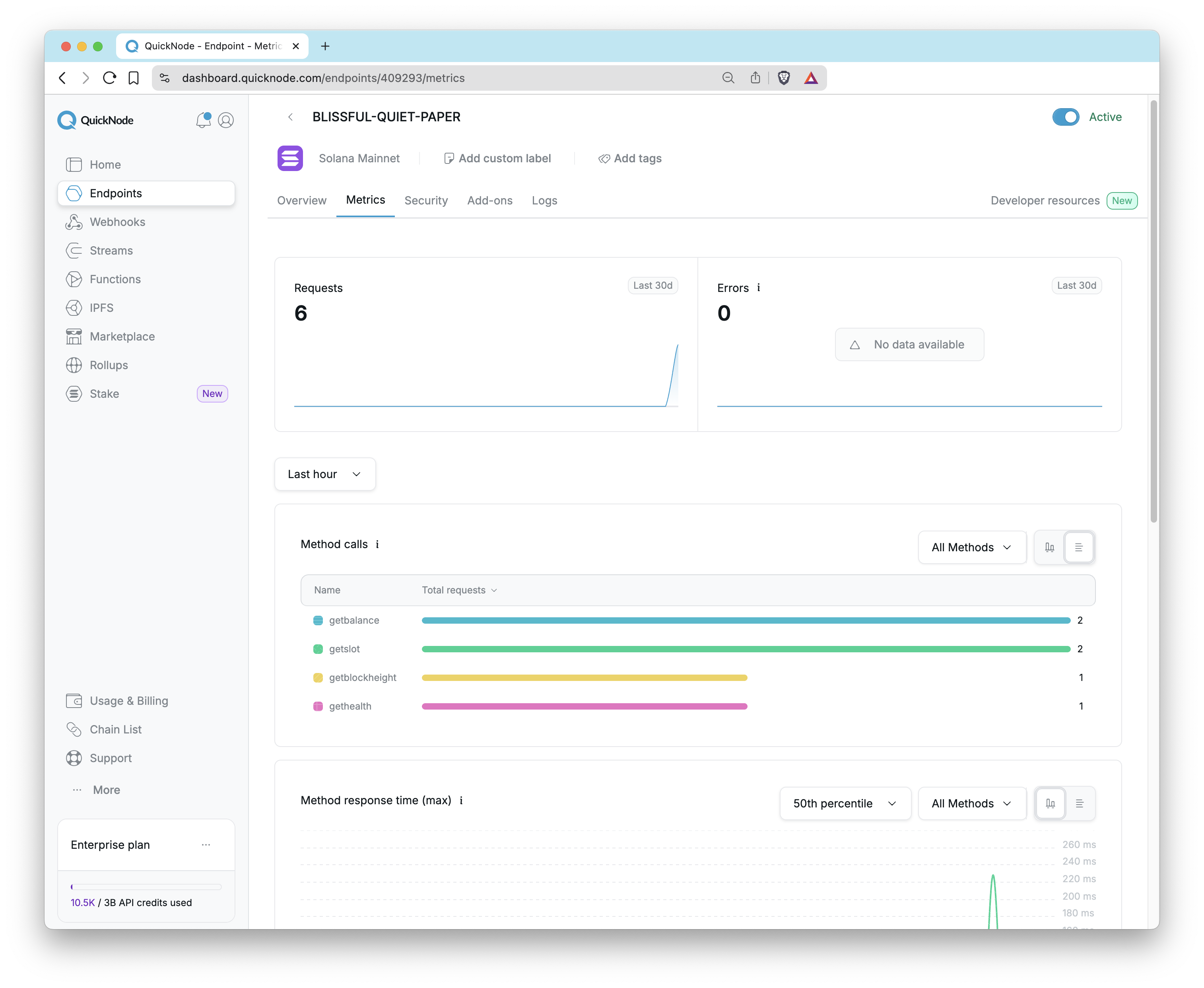Click the Method calls info icon
This screenshot has width=1204, height=988.
pyautogui.click(x=377, y=544)
